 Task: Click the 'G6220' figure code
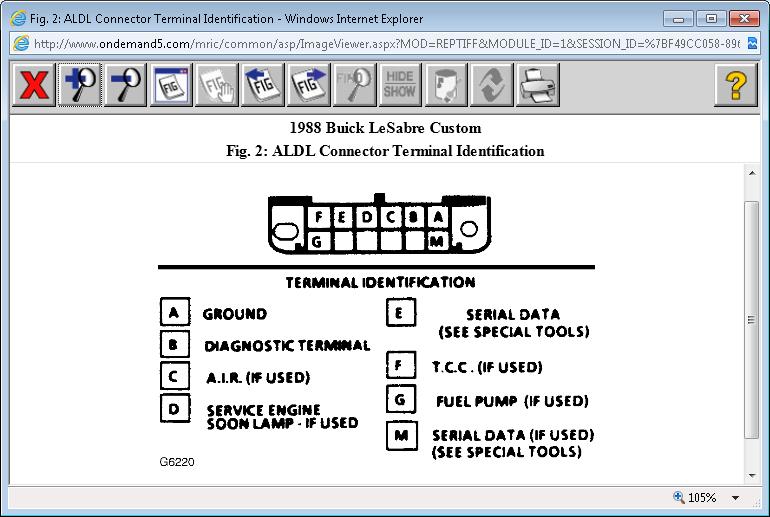(177, 462)
